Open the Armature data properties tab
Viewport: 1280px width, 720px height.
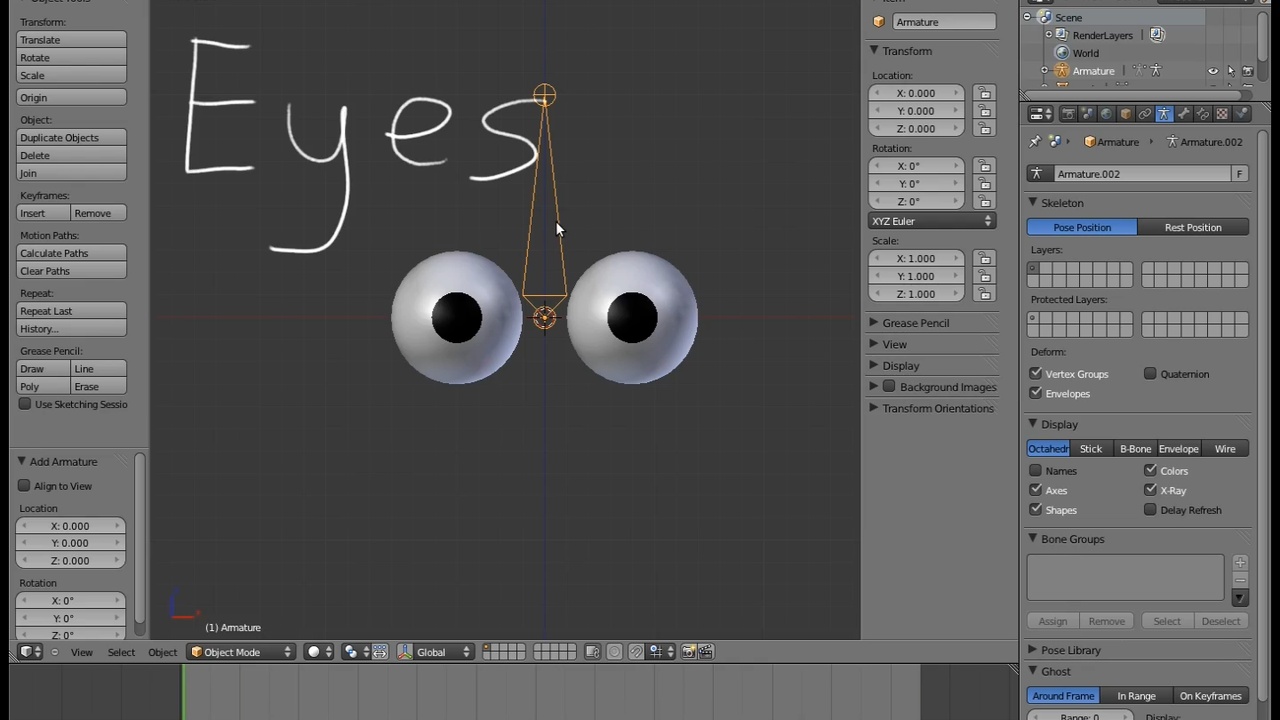1164,114
